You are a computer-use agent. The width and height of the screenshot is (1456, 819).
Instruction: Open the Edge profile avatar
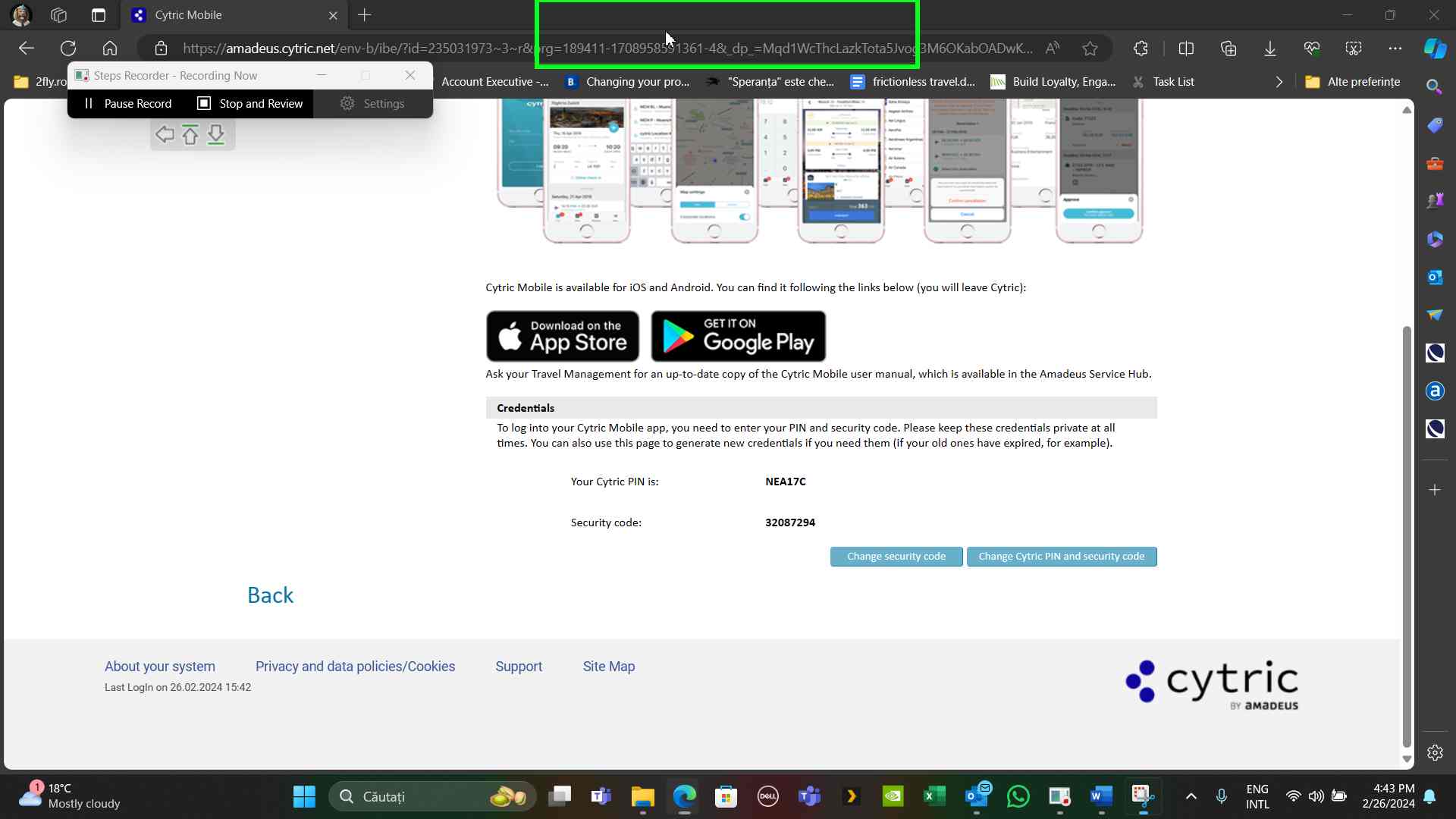[x=21, y=15]
